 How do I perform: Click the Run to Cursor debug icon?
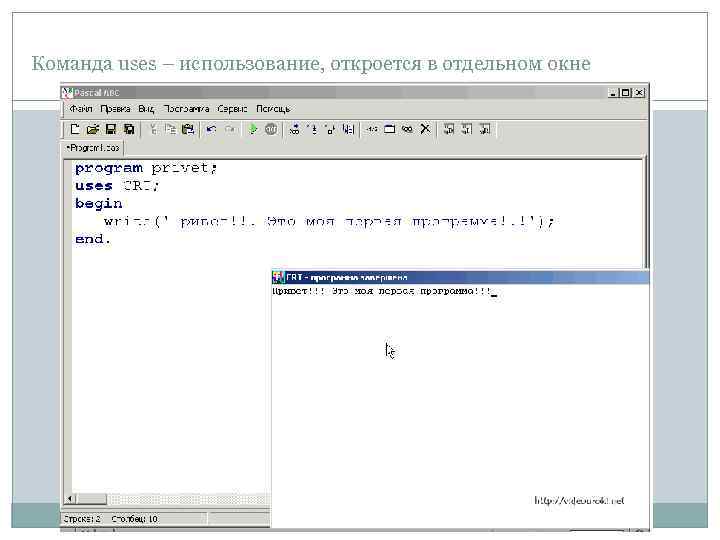[x=330, y=129]
